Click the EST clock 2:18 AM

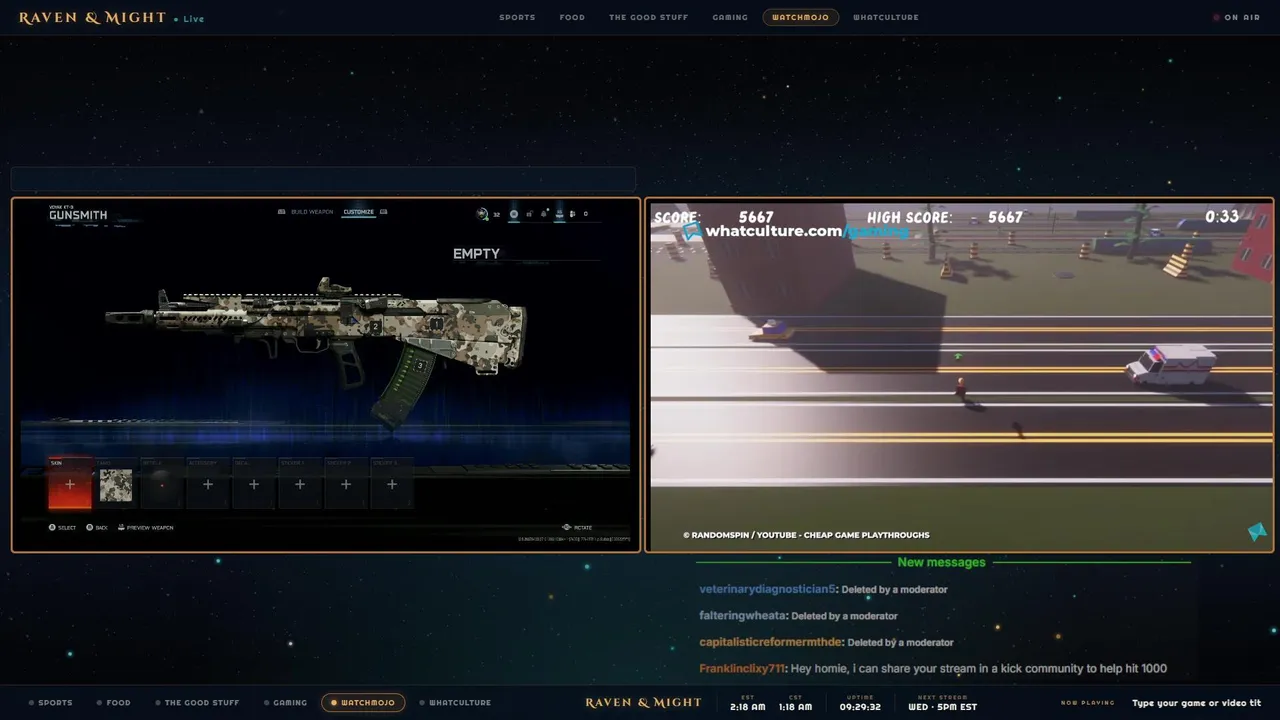click(748, 706)
